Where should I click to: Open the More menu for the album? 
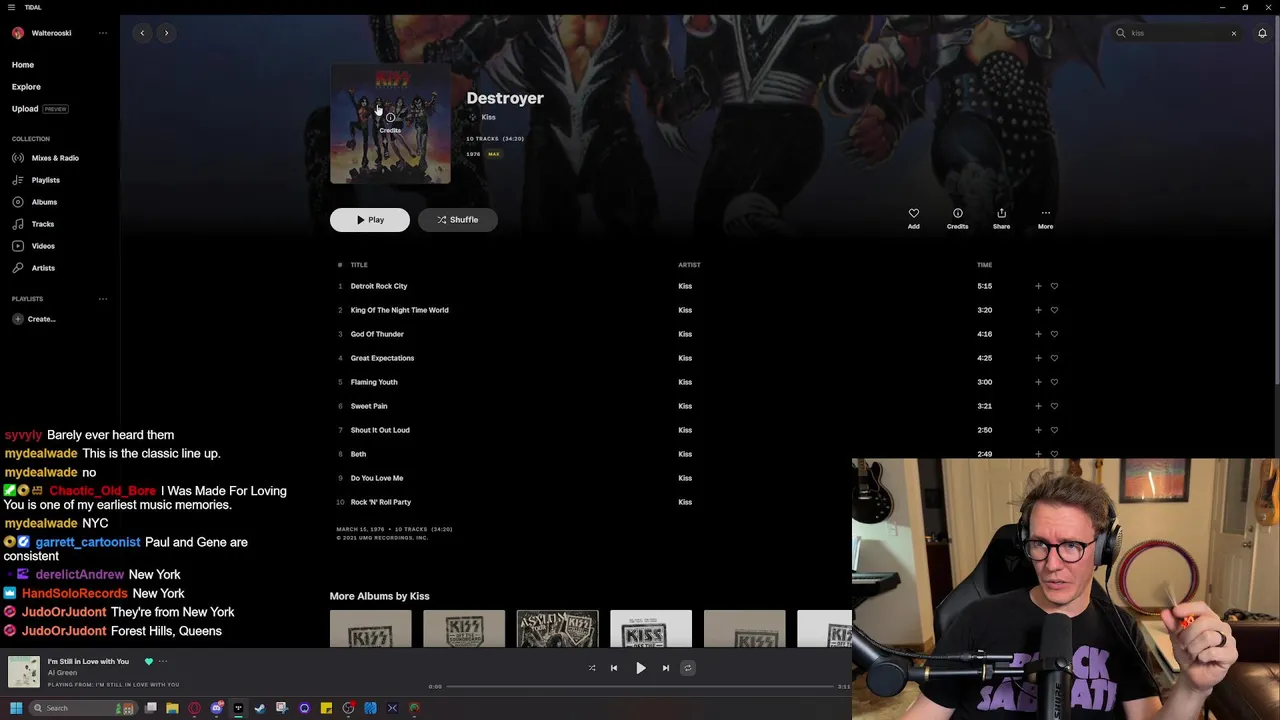[x=1045, y=217]
